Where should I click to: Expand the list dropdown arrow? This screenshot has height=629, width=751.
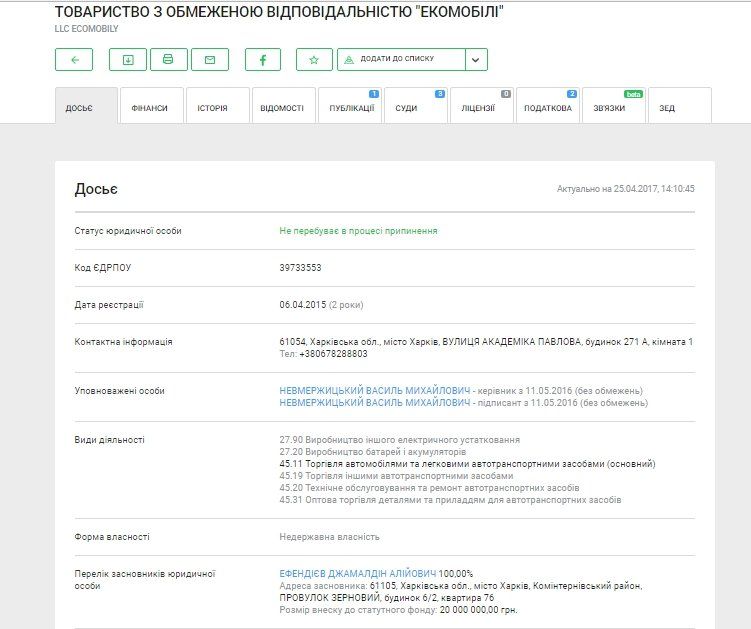pos(476,59)
